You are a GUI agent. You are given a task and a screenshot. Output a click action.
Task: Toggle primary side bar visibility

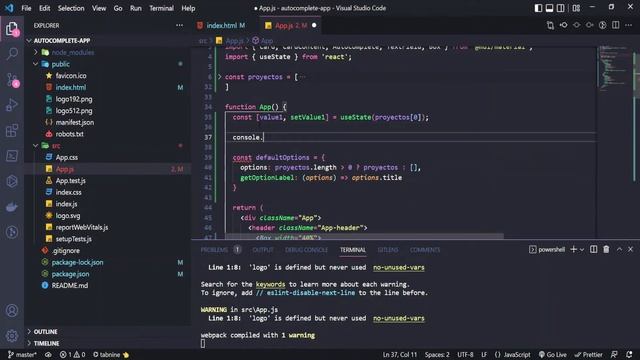pos(538,8)
